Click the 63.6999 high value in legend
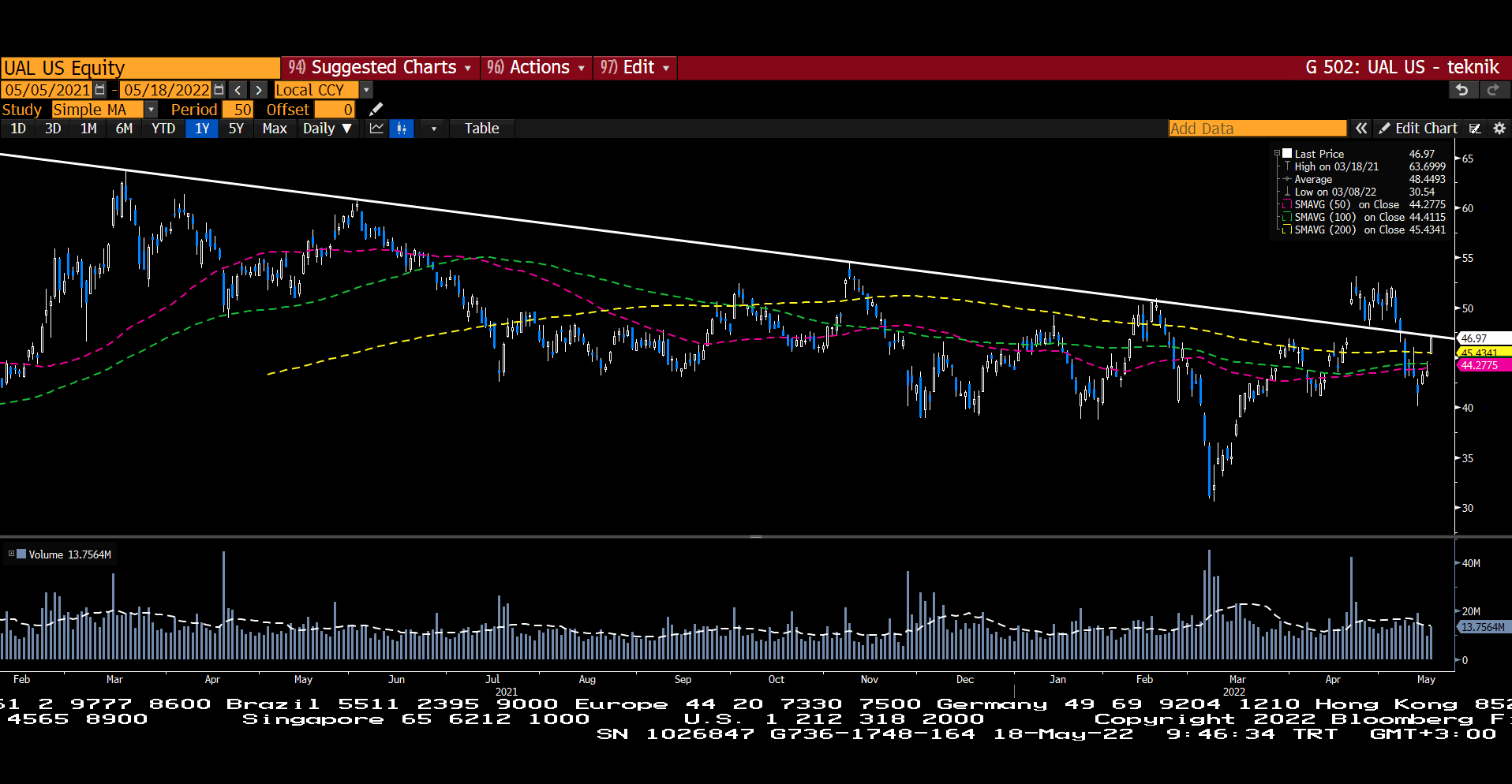Image resolution: width=1512 pixels, height=784 pixels. pyautogui.click(x=1427, y=166)
